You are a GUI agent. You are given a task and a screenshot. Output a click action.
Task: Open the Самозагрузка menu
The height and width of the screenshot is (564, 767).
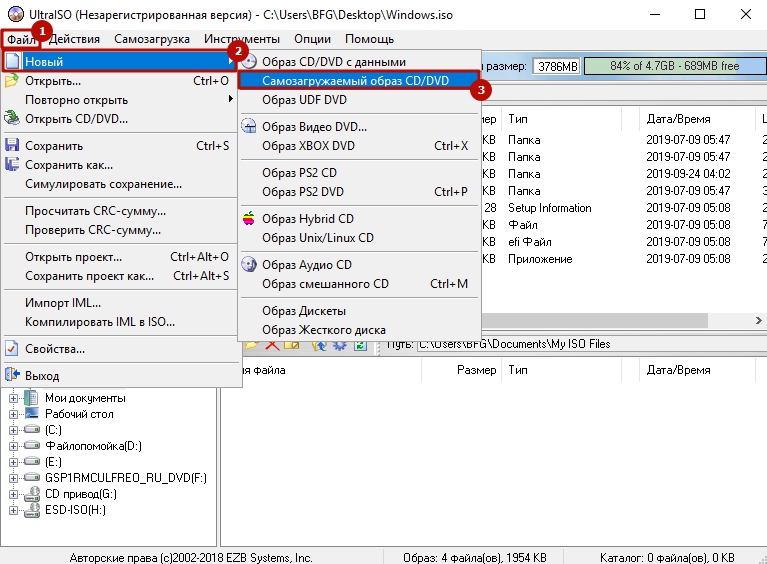tap(152, 39)
